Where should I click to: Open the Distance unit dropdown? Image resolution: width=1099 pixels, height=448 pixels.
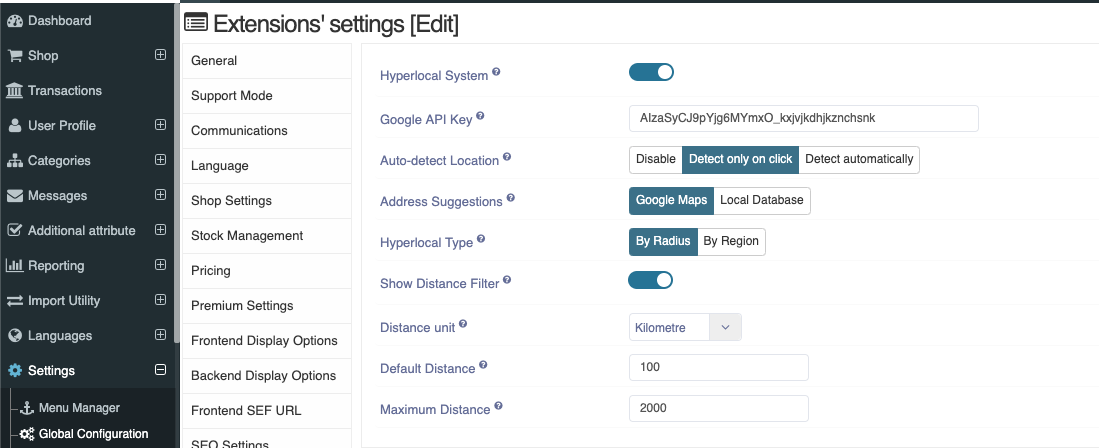tap(685, 327)
